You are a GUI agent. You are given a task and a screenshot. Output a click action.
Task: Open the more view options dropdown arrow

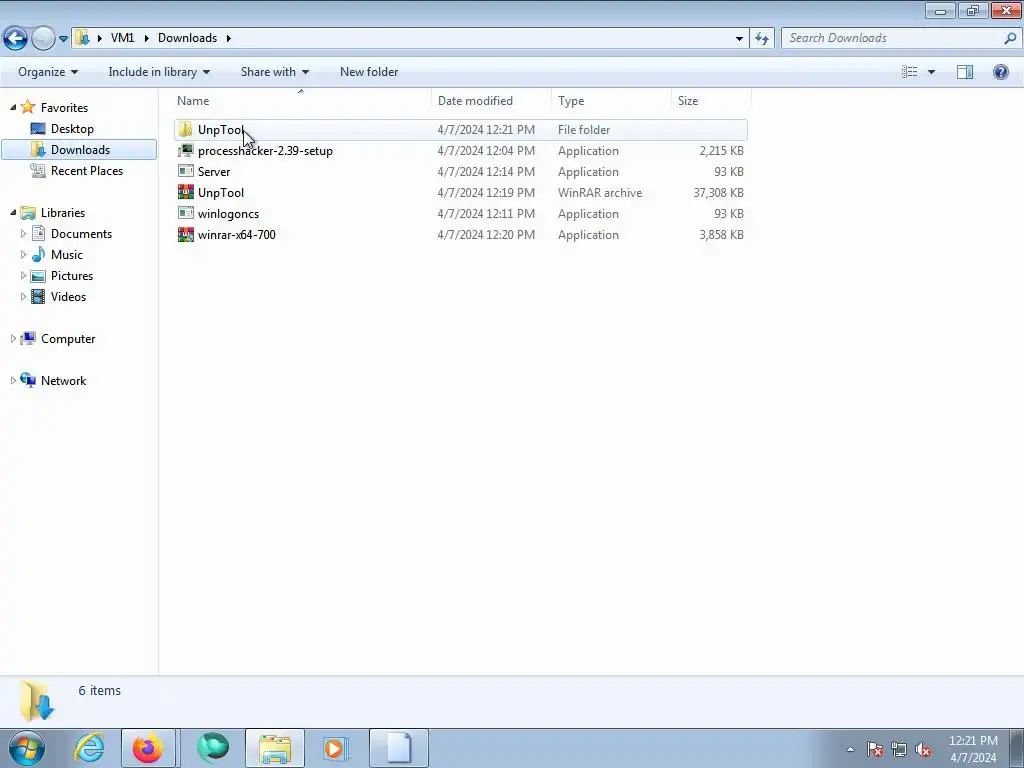point(931,72)
